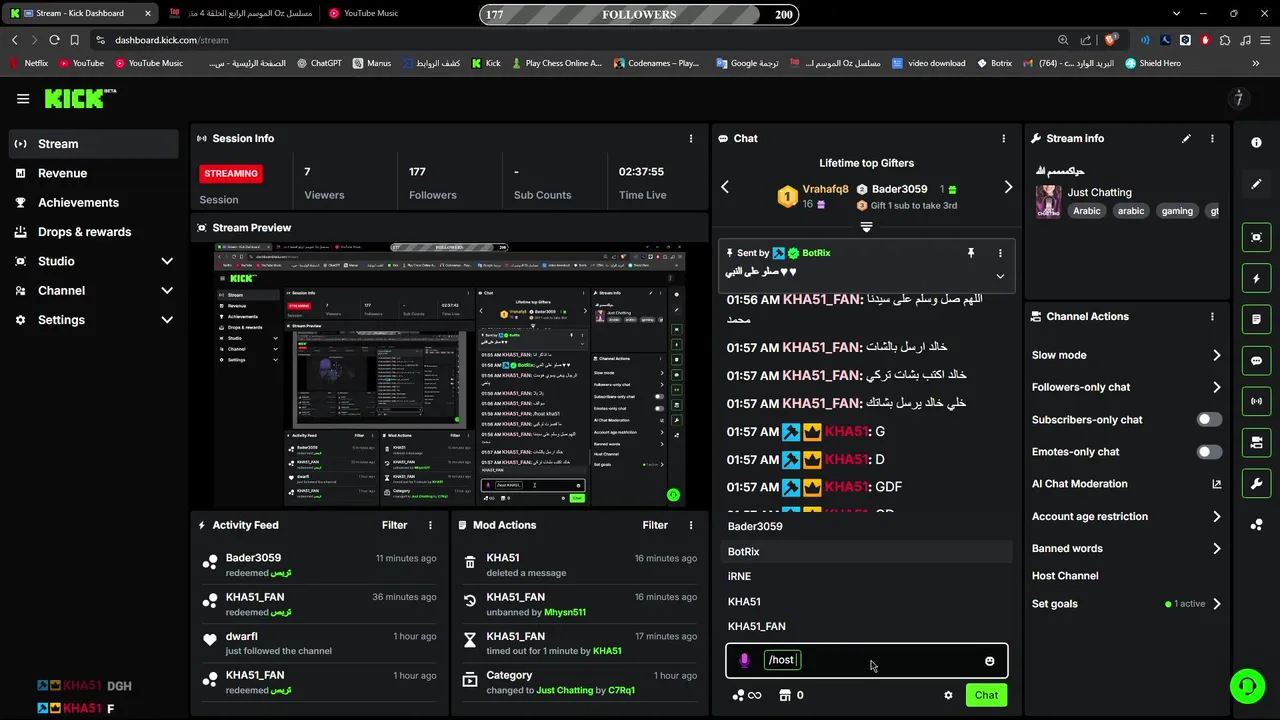Open Chat panel three-dot menu

[x=1004, y=138]
